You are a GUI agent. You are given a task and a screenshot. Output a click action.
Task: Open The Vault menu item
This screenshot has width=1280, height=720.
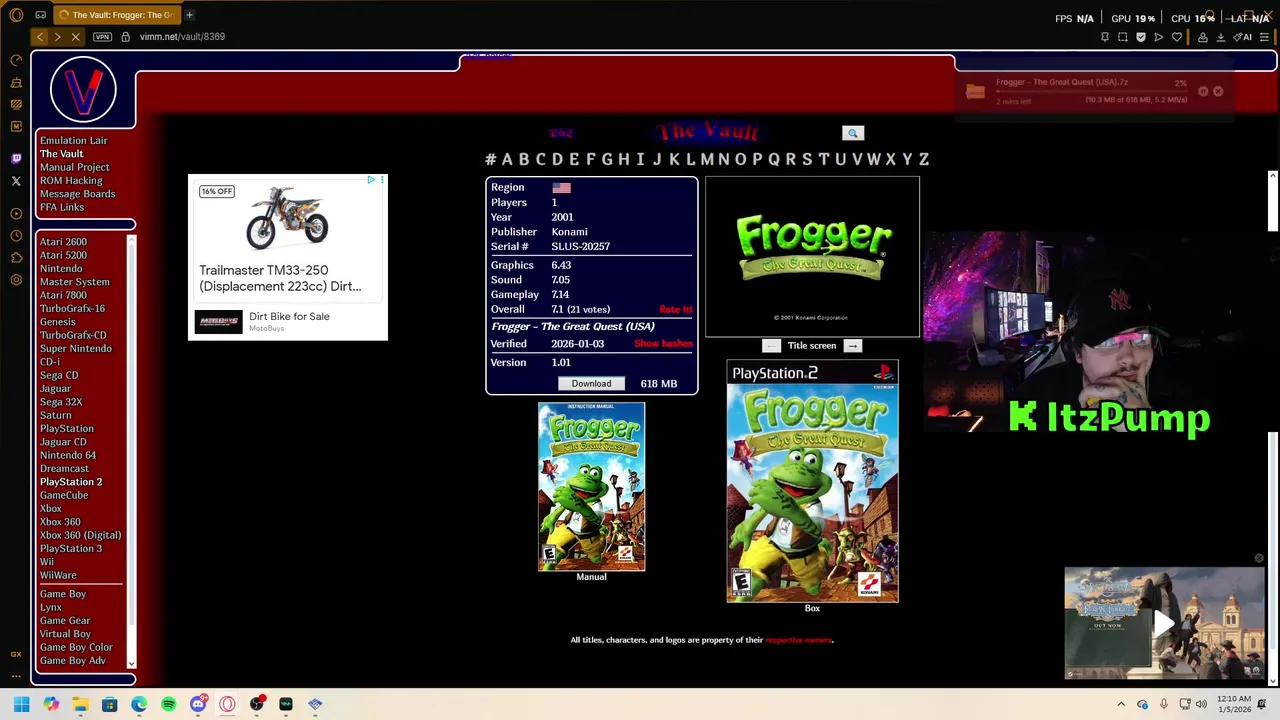click(x=61, y=154)
